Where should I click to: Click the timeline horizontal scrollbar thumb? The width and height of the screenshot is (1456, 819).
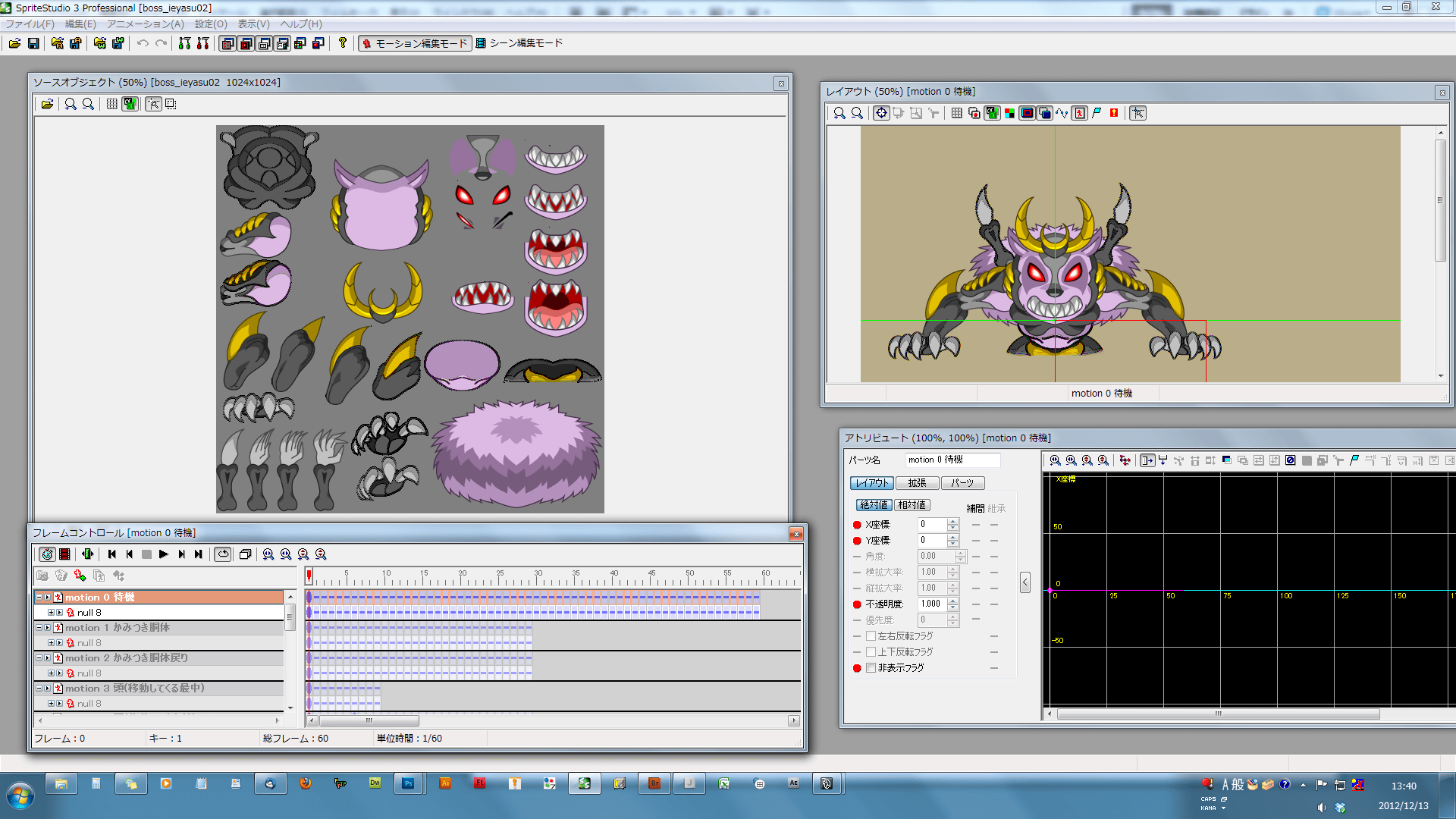tap(369, 720)
